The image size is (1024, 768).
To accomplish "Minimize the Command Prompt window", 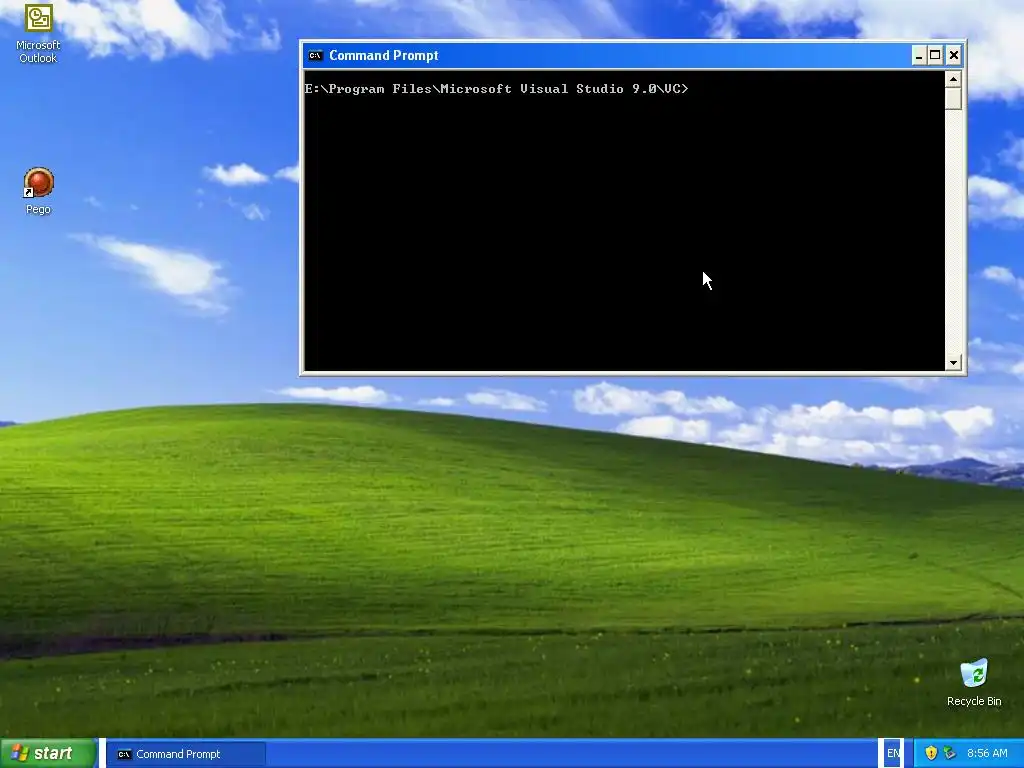I will pos(918,56).
